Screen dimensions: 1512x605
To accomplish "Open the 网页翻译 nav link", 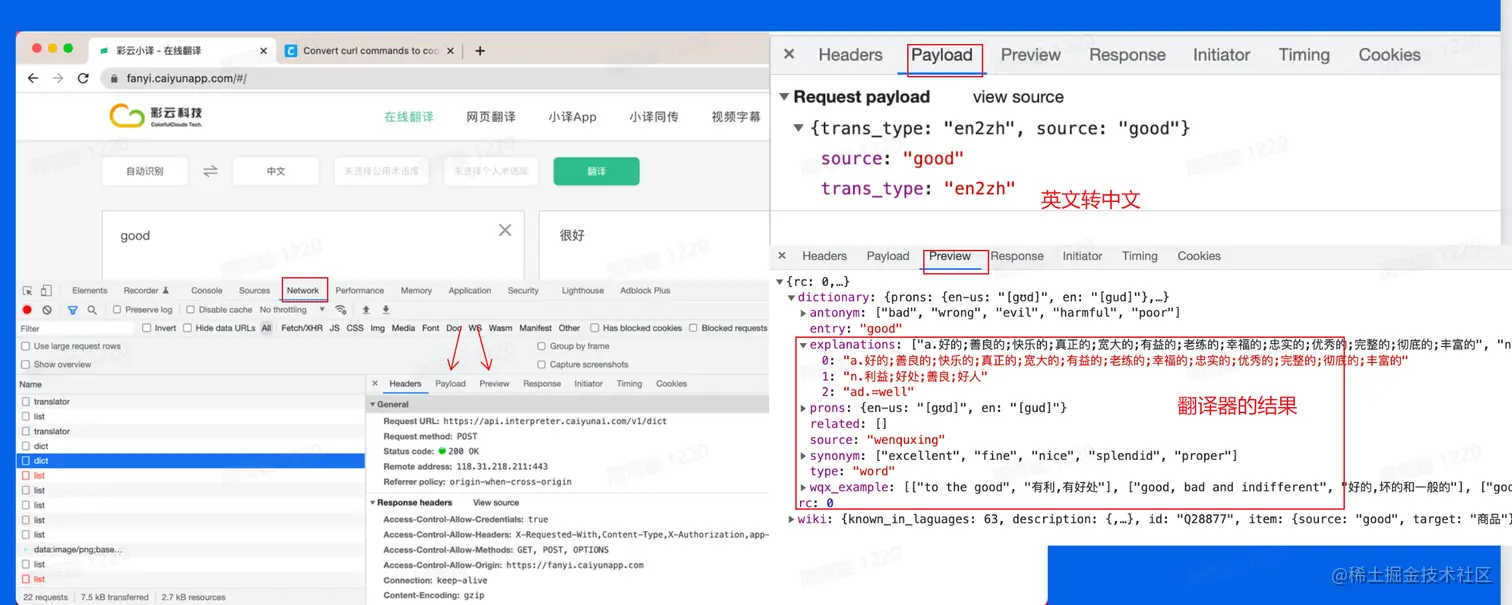I will [x=491, y=117].
